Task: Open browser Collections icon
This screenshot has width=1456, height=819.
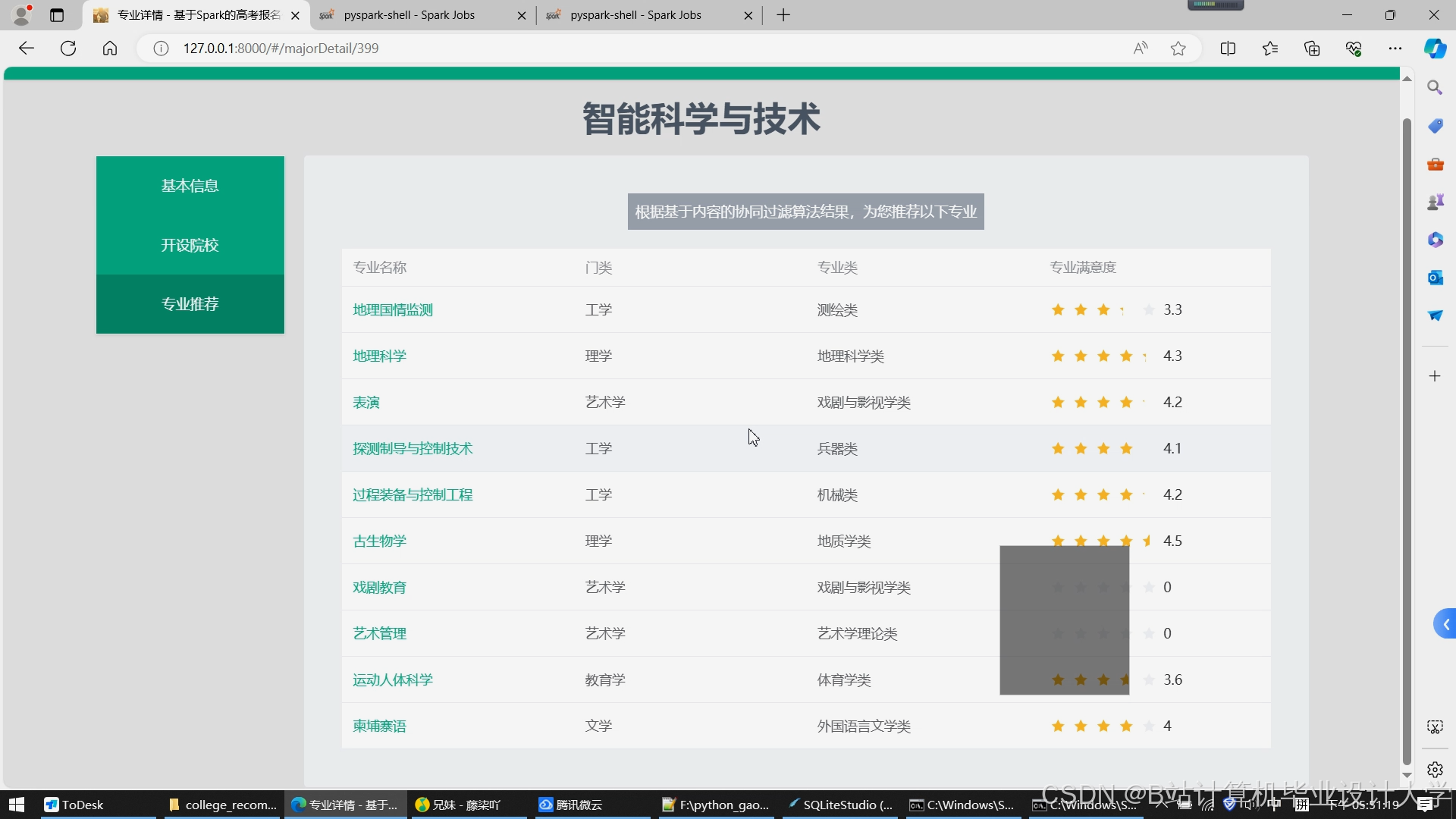Action: 1312,49
